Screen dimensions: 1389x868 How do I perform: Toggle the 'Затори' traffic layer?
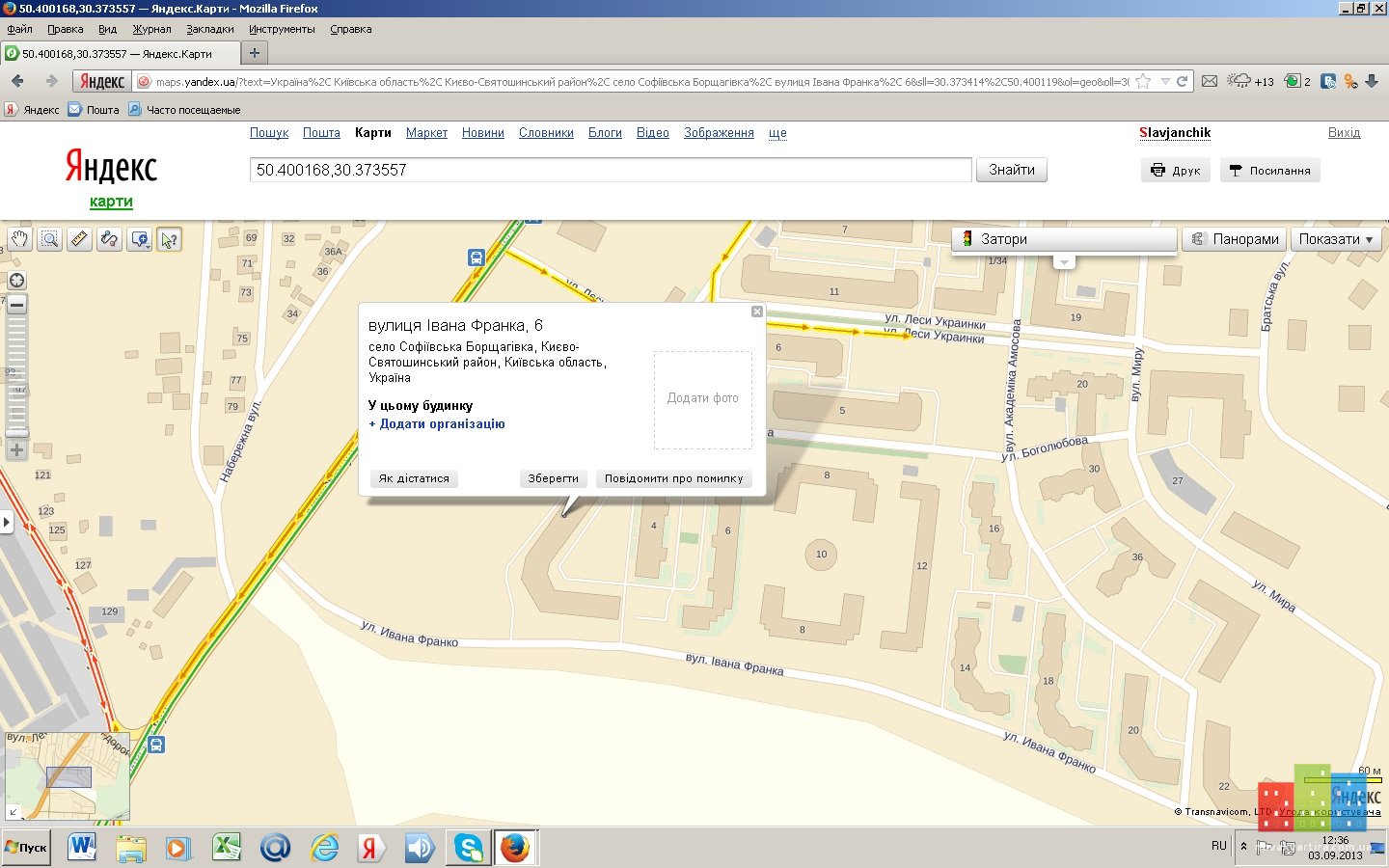tap(1064, 239)
